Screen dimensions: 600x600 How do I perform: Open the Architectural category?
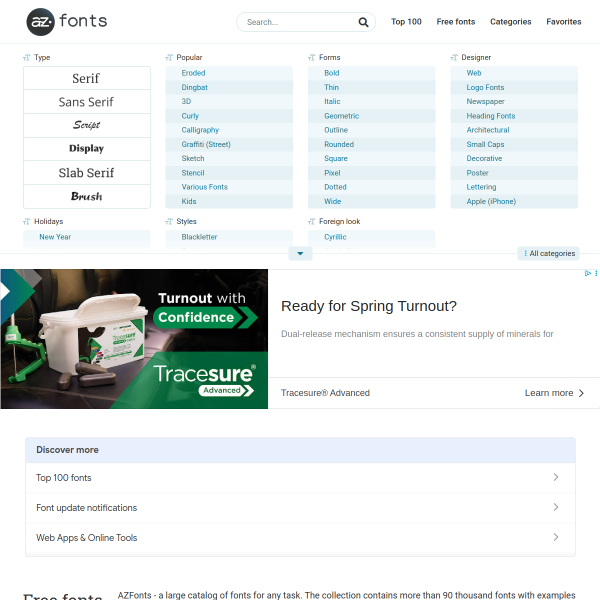click(x=514, y=130)
